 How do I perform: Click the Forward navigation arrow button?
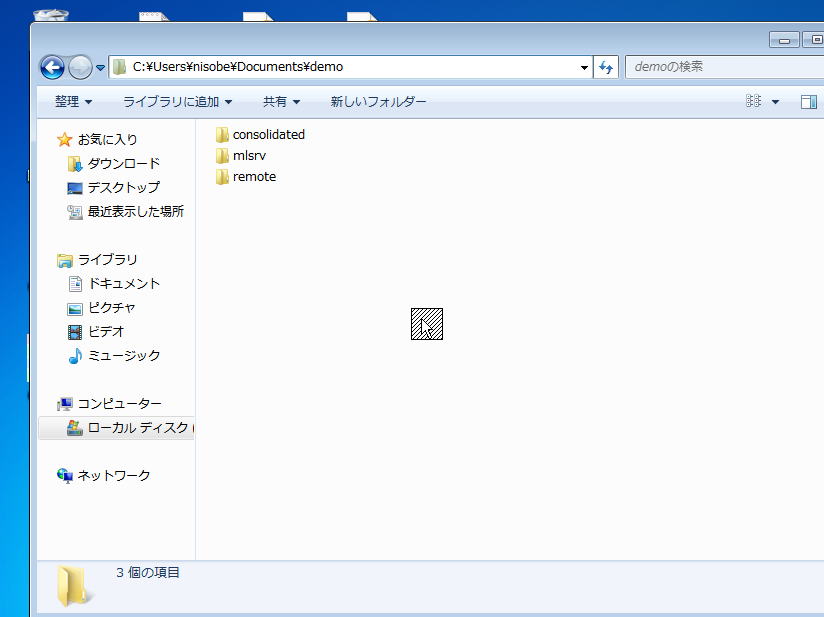click(x=80, y=67)
